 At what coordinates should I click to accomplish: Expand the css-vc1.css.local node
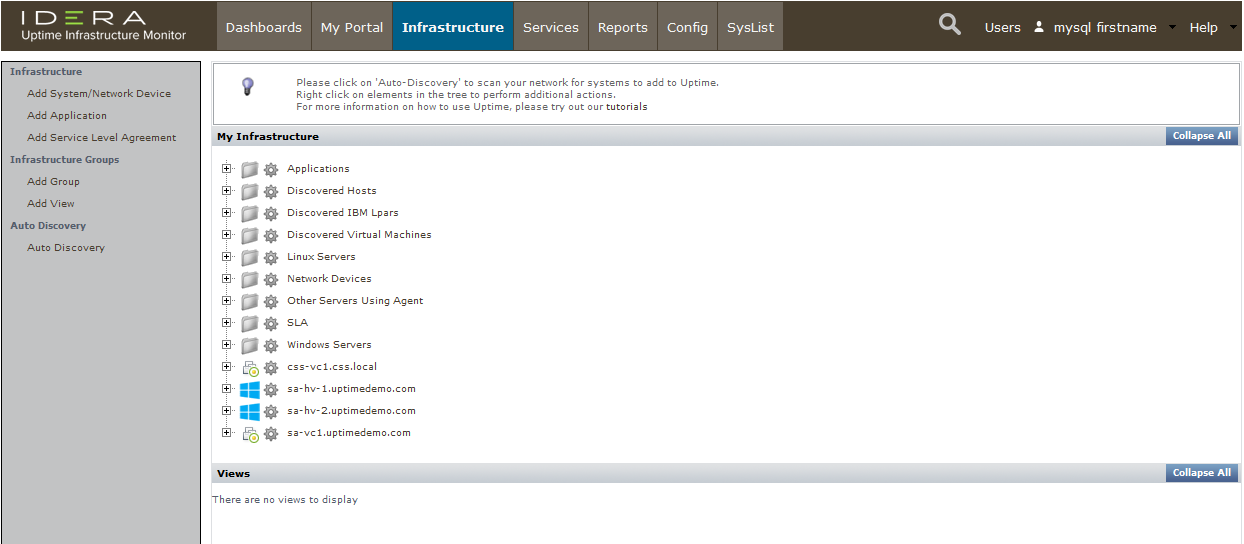tap(226, 366)
